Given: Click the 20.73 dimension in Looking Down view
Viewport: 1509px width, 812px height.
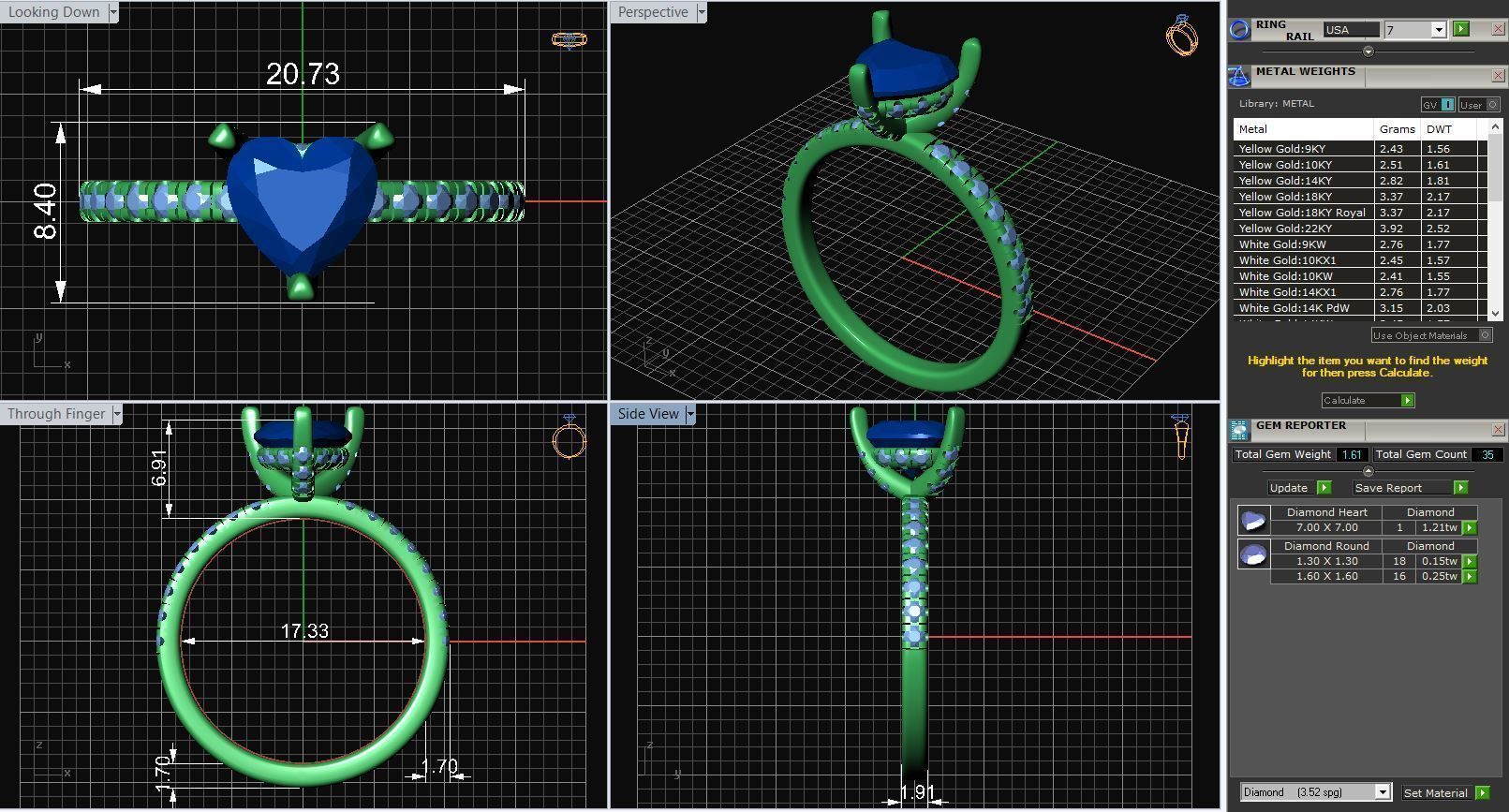Looking at the screenshot, I should point(303,73).
